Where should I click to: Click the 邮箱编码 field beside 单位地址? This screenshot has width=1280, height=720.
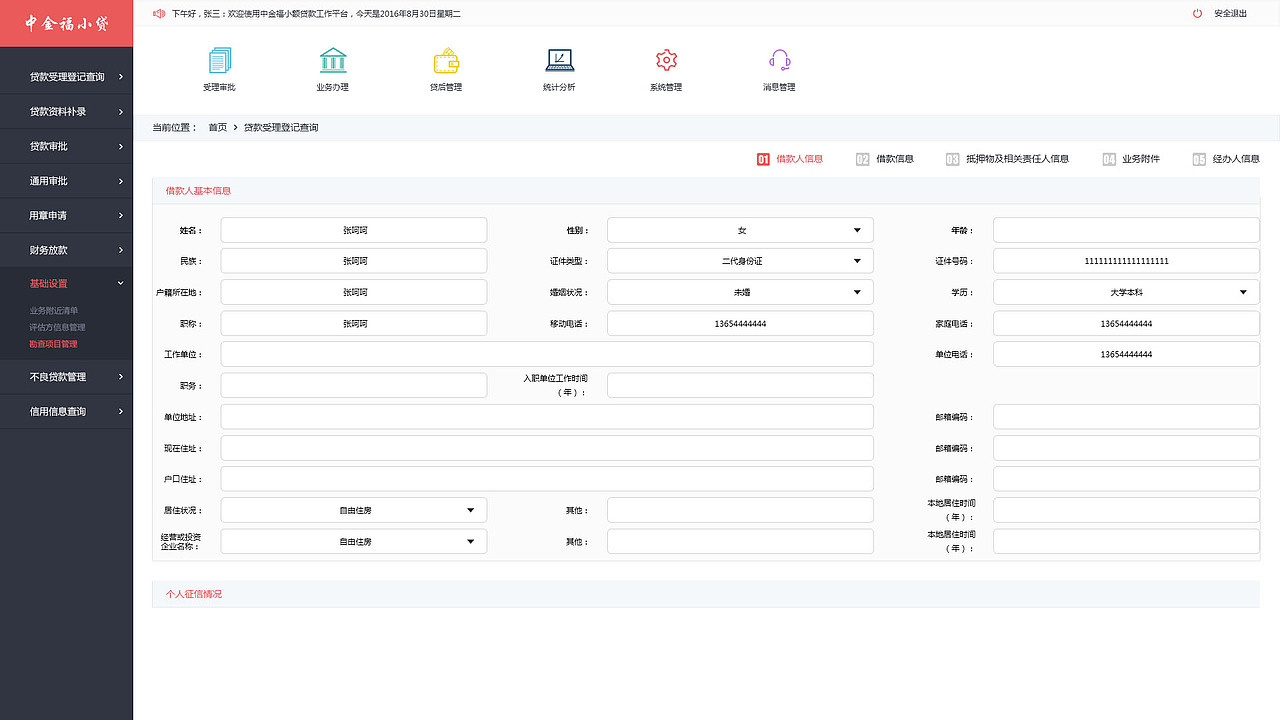tap(1126, 417)
